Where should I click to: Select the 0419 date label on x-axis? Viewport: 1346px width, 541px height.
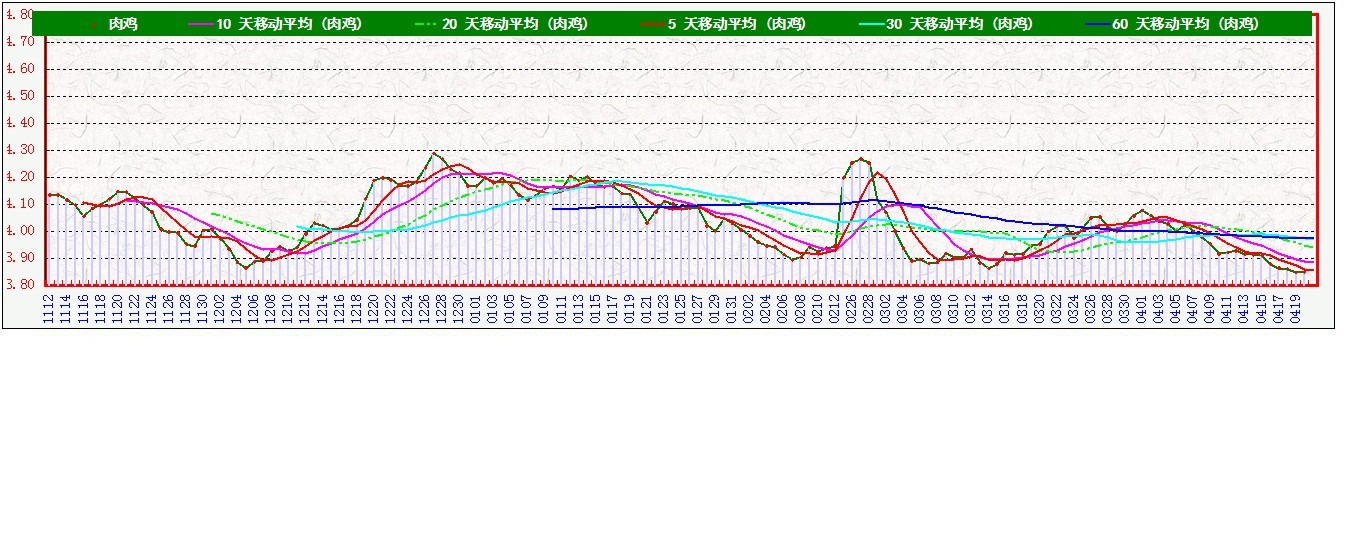[1294, 307]
